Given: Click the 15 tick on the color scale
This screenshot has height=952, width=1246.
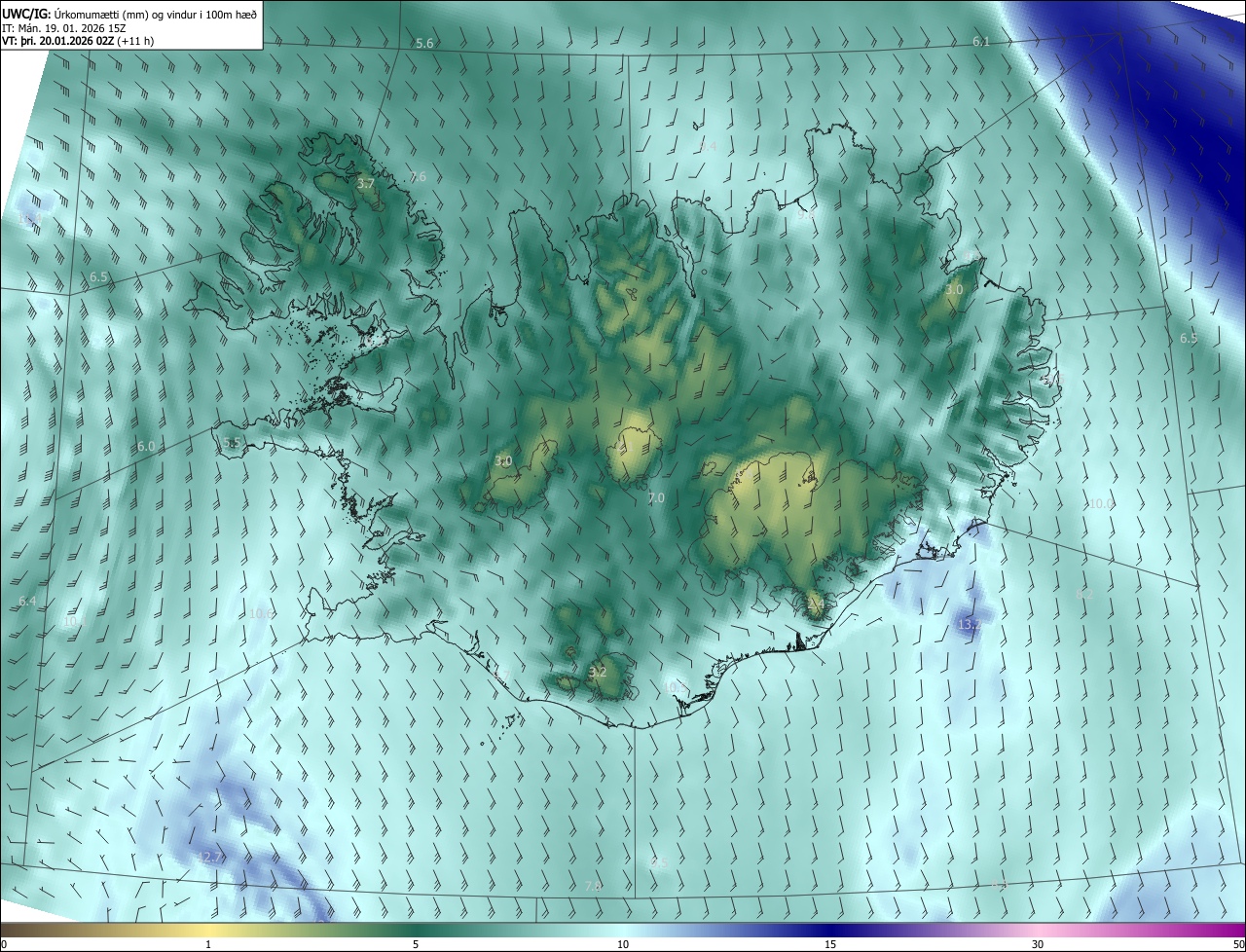Looking at the screenshot, I should pyautogui.click(x=830, y=945).
